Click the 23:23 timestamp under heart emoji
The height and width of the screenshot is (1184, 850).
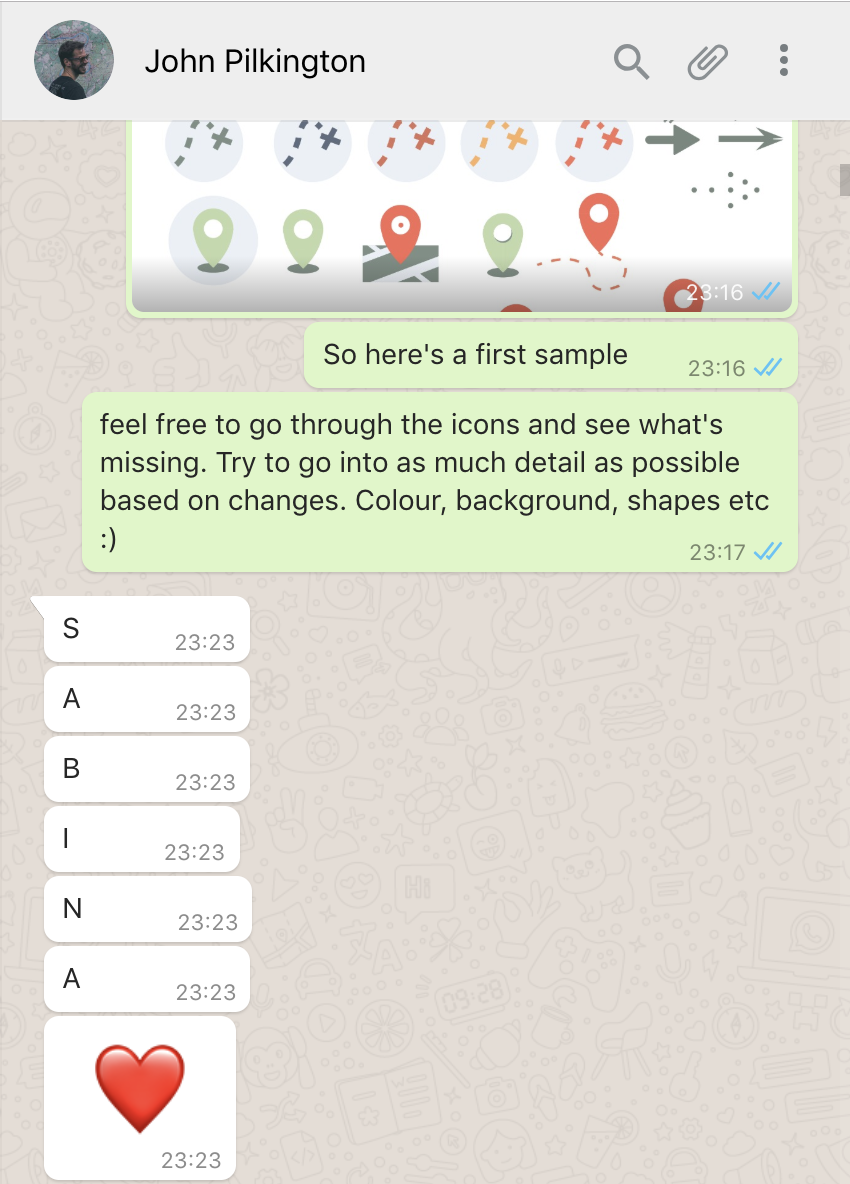(191, 1160)
